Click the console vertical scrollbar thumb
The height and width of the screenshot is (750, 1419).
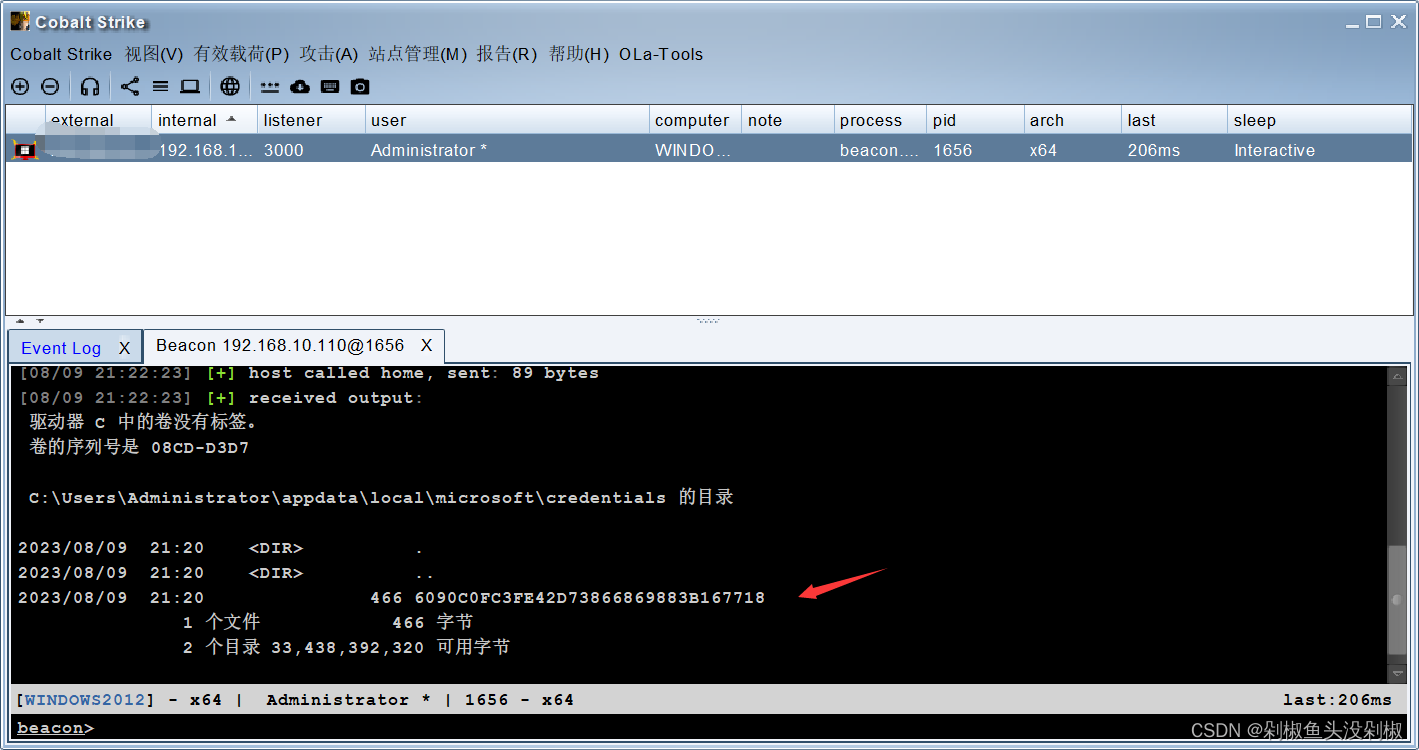(1397, 600)
